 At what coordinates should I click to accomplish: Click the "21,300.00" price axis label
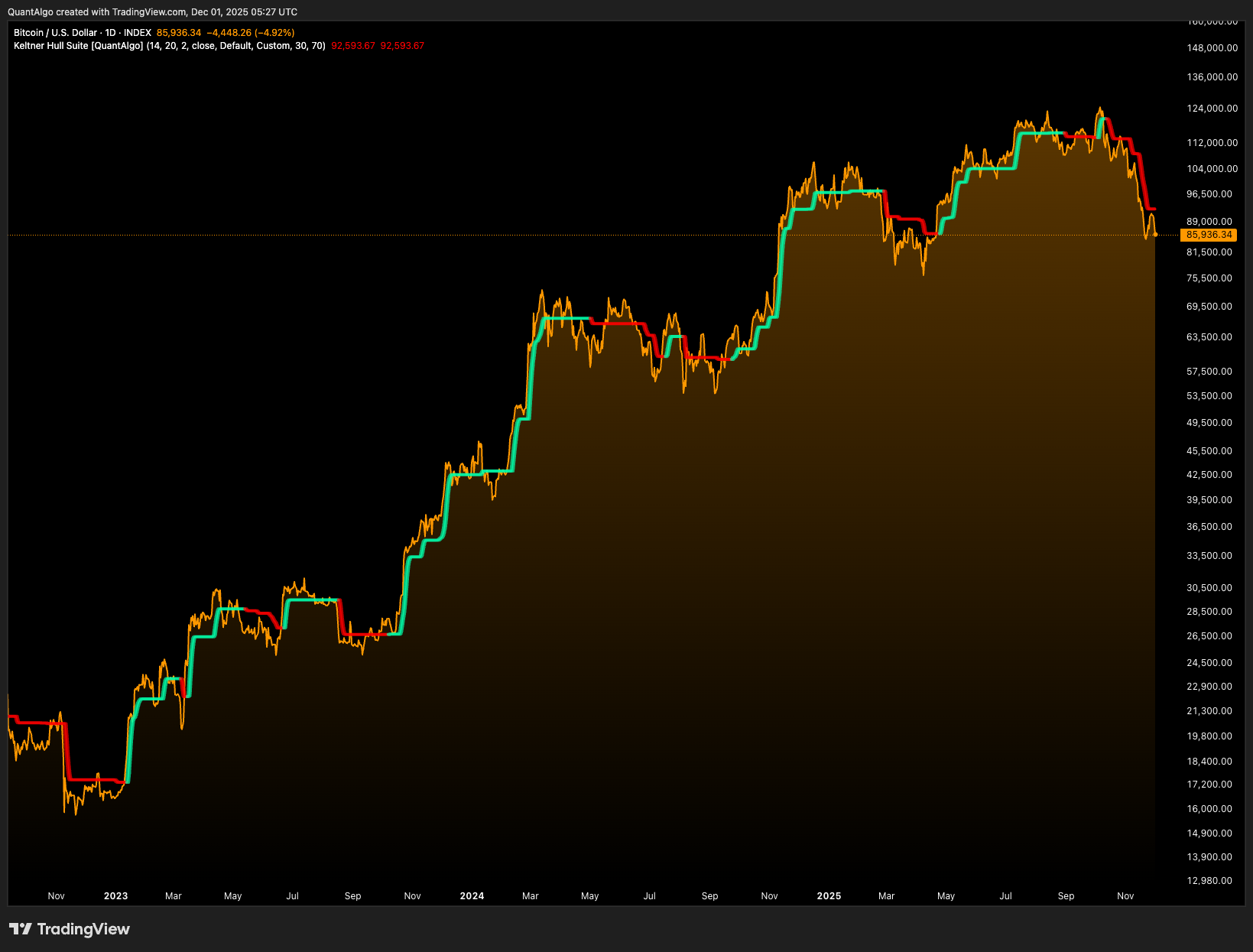pyautogui.click(x=1209, y=711)
